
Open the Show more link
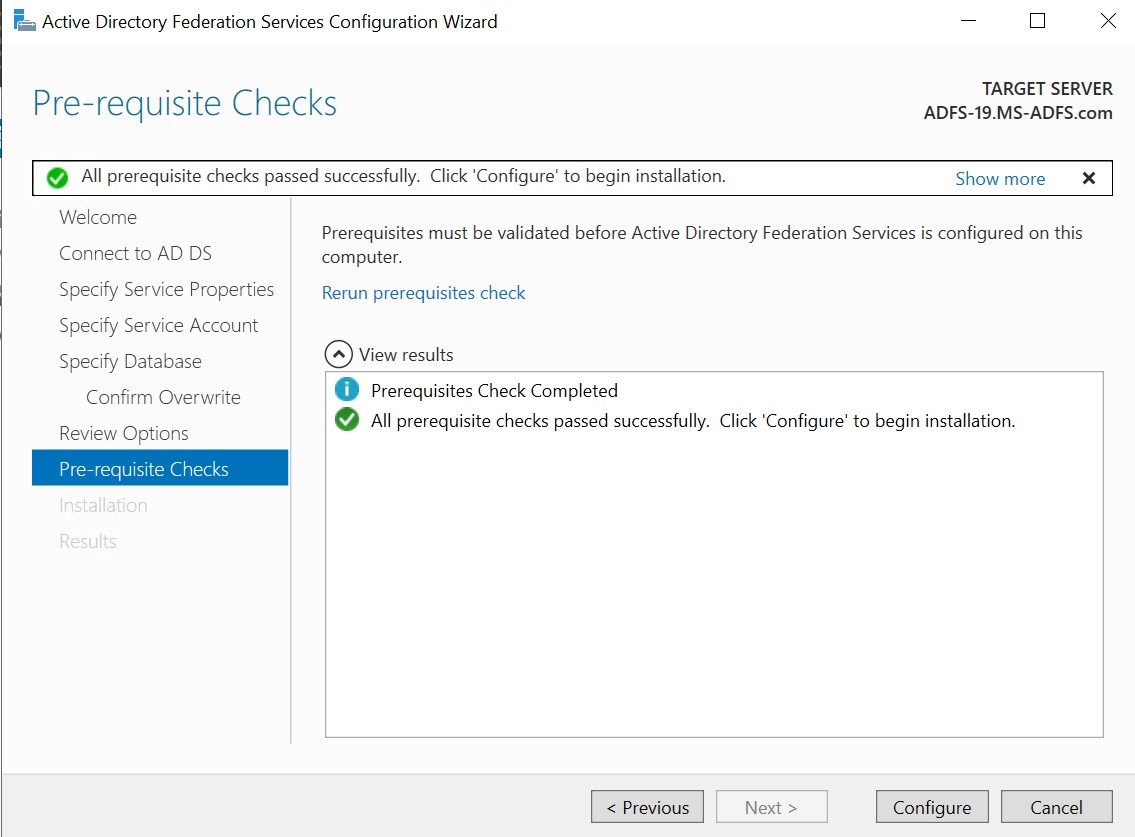pos(1000,179)
